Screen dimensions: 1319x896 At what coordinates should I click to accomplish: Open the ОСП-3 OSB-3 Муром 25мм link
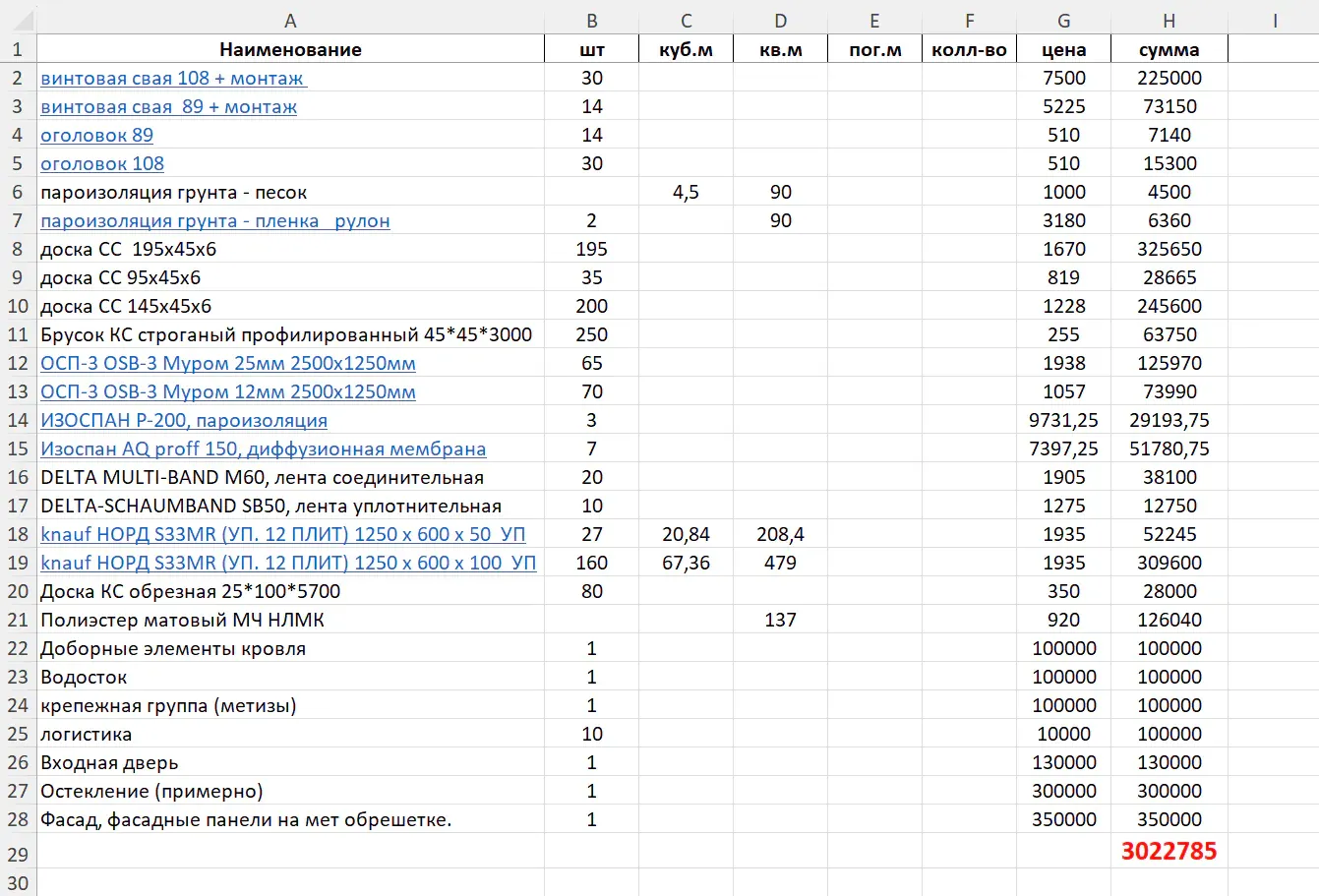coord(228,364)
